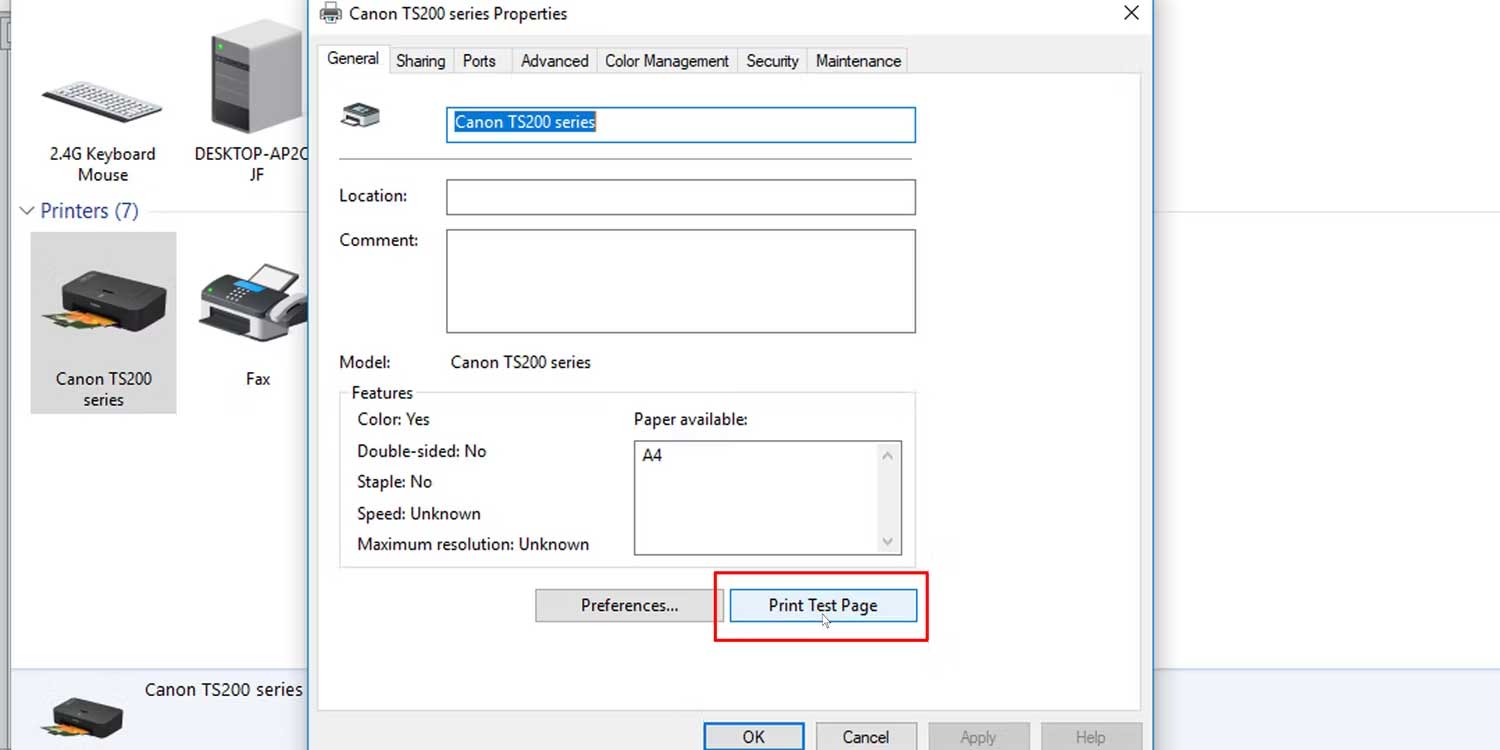
Task: Click the Canon printer thumbnail in details pane
Action: [88, 714]
